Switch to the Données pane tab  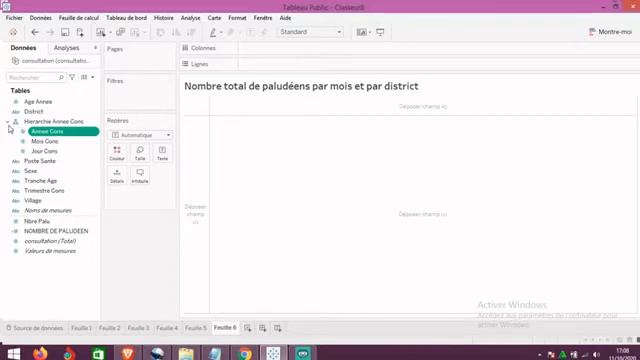tap(23, 48)
